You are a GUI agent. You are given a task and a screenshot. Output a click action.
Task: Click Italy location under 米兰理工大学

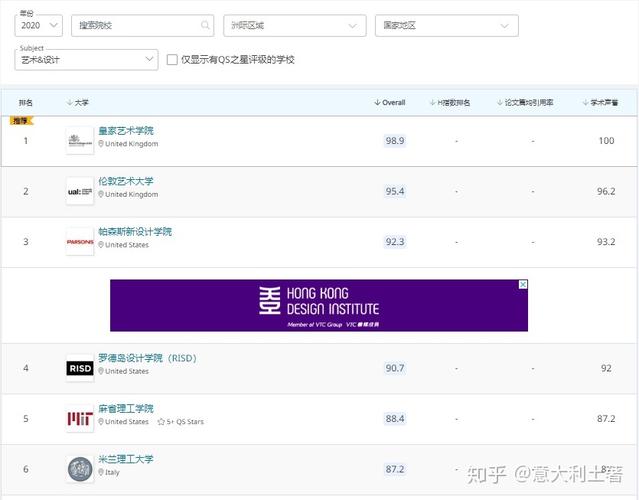(112, 472)
